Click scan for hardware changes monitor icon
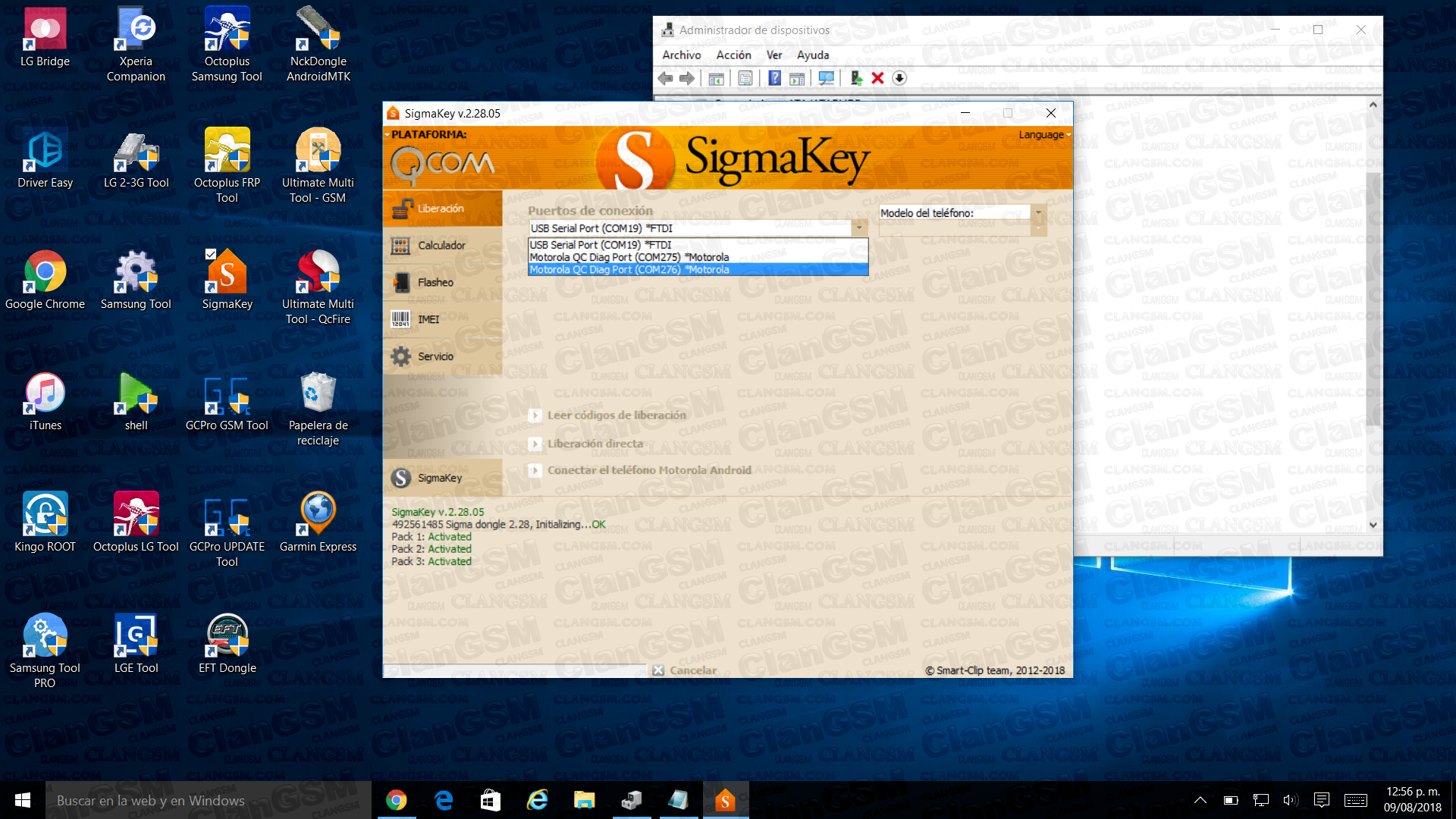 pos(827,78)
